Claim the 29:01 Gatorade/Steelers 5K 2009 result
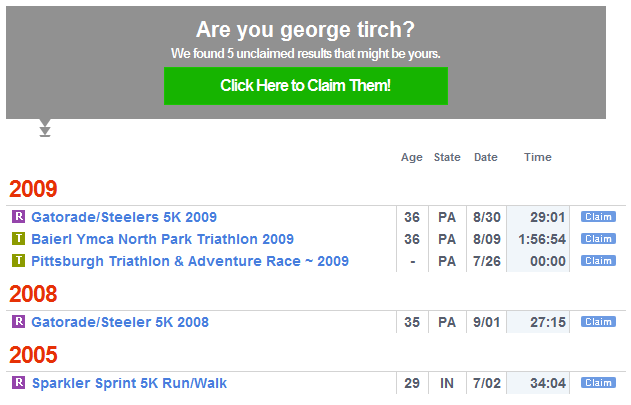Image resolution: width=631 pixels, height=405 pixels. coord(598,217)
